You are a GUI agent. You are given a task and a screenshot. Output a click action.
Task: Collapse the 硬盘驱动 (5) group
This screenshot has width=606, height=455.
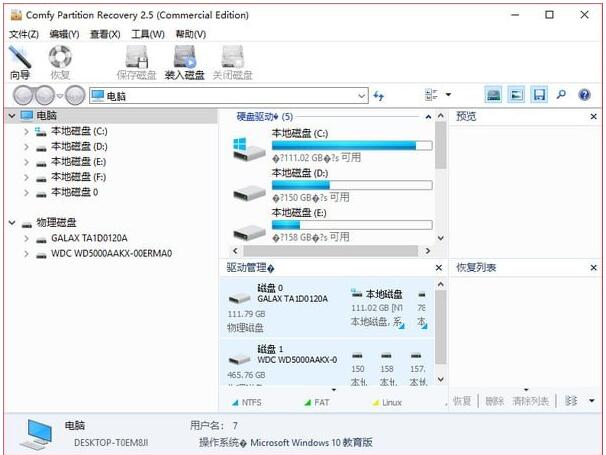[x=428, y=117]
